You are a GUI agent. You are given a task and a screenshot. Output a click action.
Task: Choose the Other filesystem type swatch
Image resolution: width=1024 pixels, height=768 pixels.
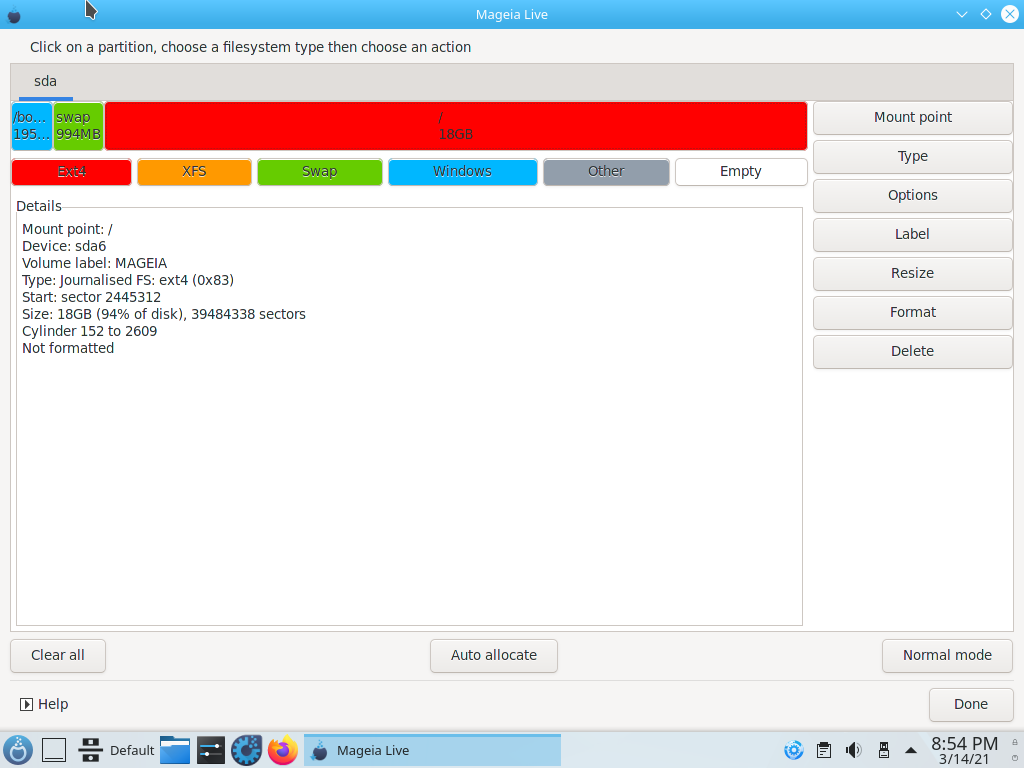tap(606, 172)
